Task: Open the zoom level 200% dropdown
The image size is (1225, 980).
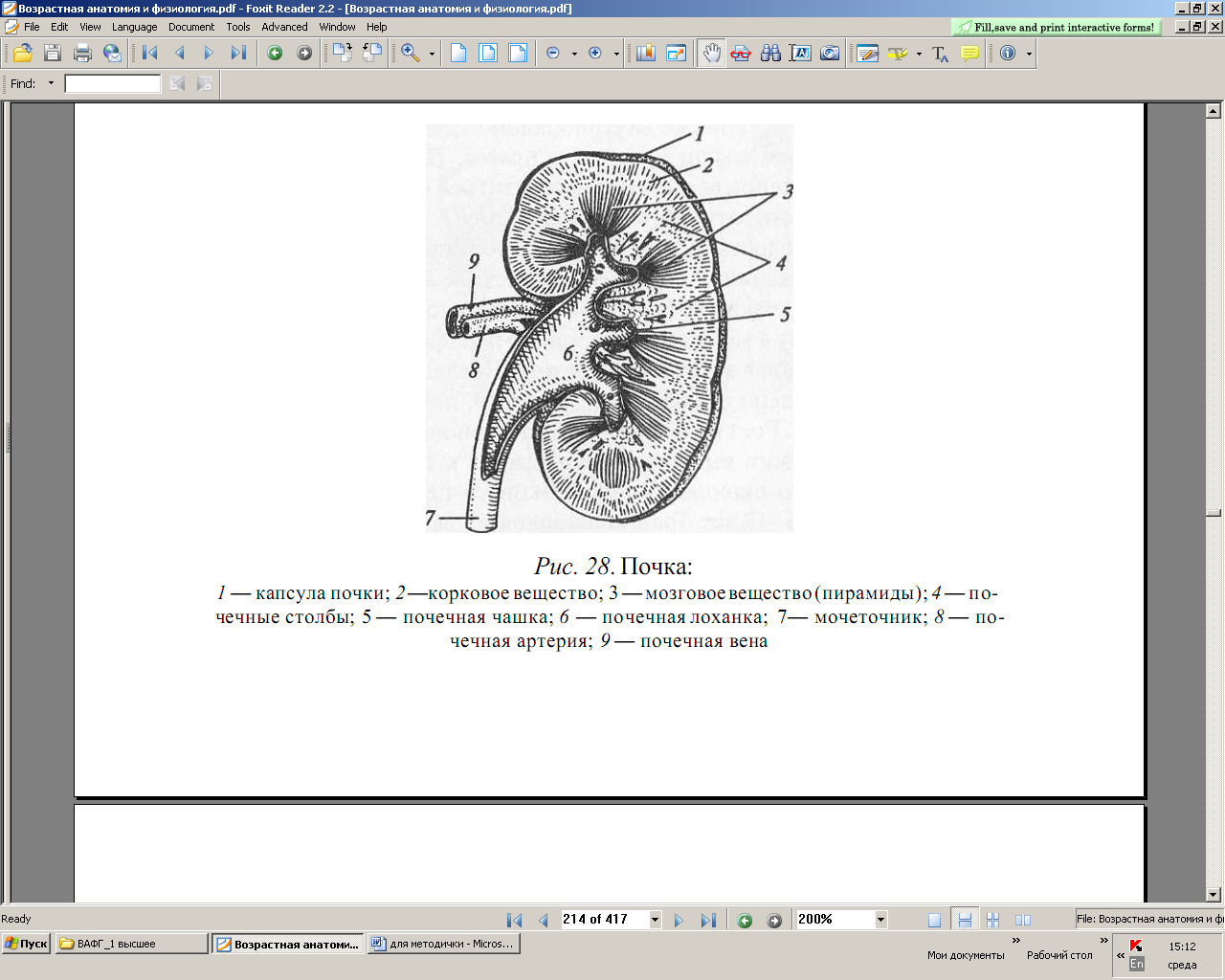Action: point(880,920)
